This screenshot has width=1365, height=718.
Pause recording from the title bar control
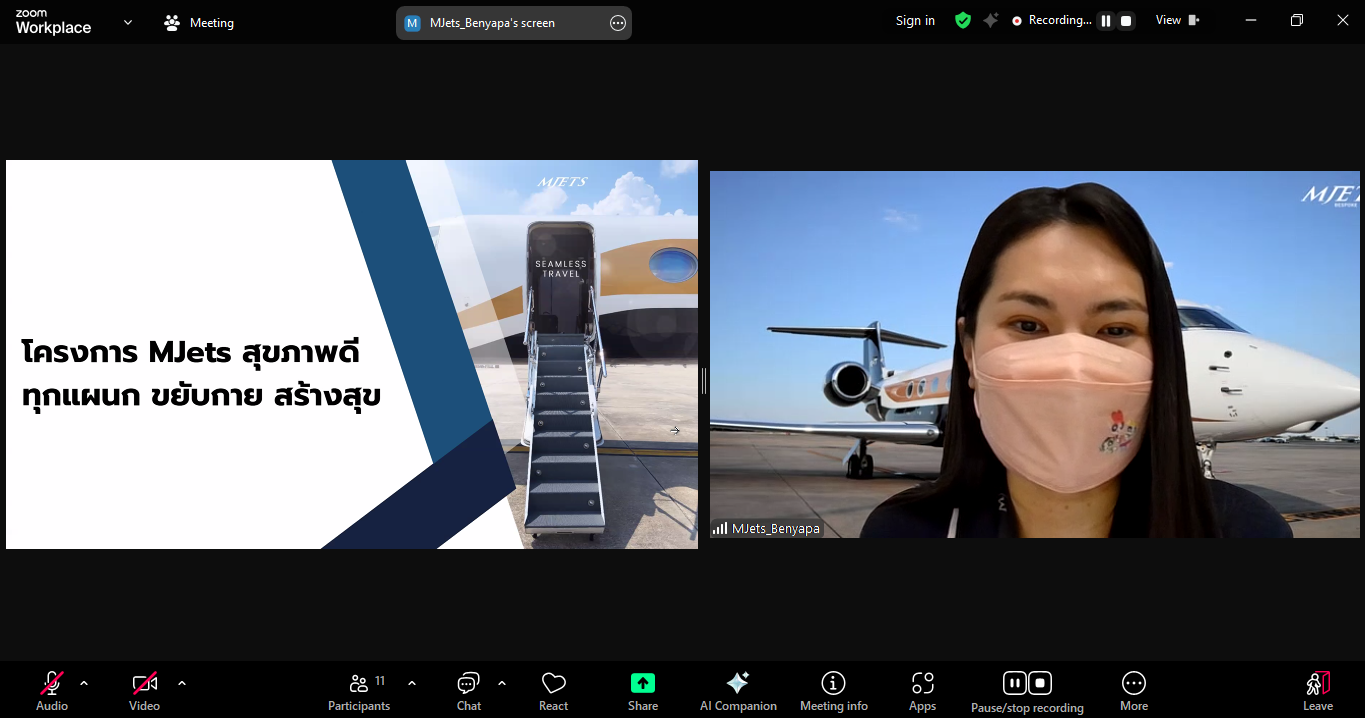[1106, 21]
